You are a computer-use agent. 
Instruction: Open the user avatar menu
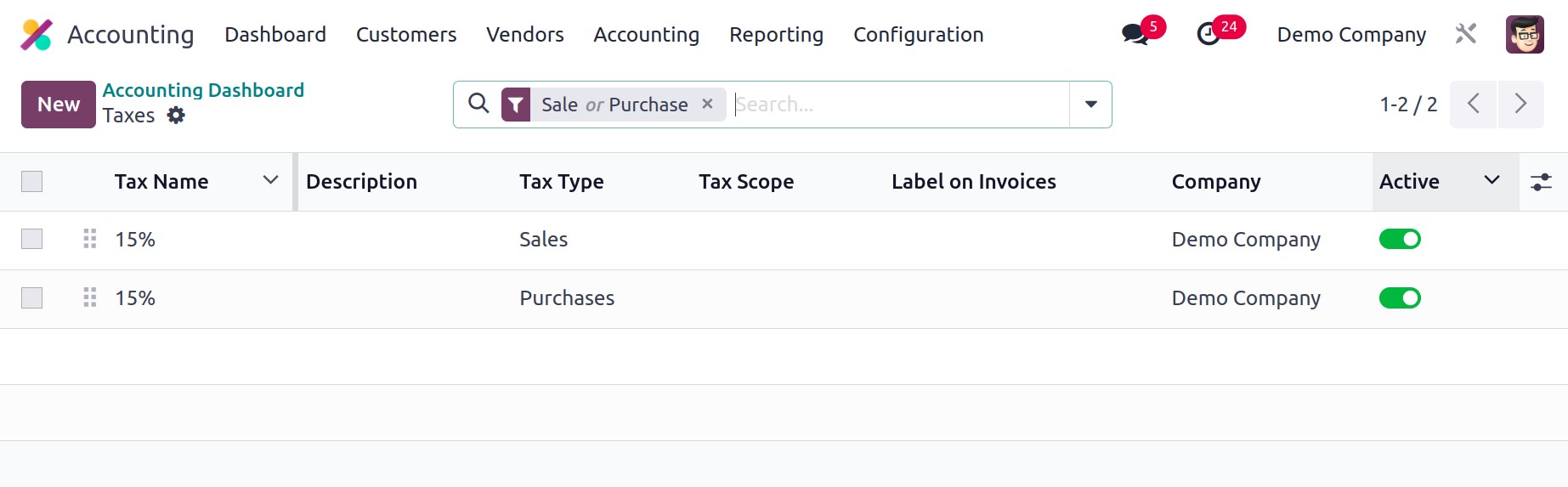1525,35
